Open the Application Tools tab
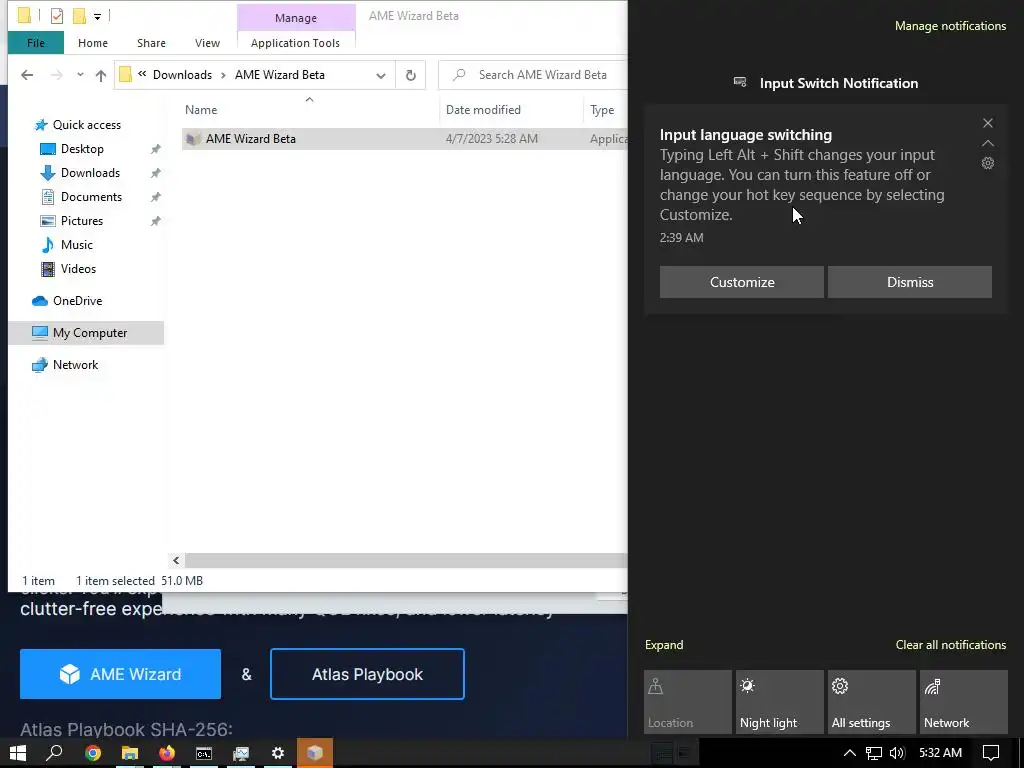Viewport: 1024px width, 768px height. pyautogui.click(x=295, y=43)
